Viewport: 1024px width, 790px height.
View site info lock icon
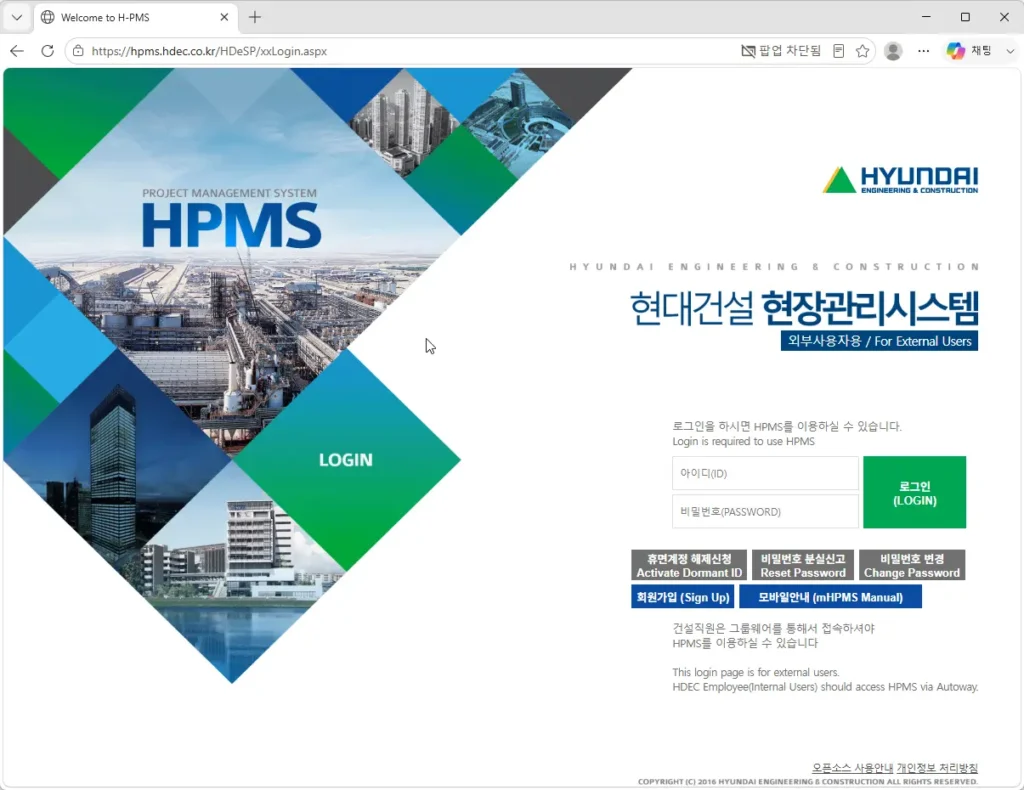click(78, 51)
